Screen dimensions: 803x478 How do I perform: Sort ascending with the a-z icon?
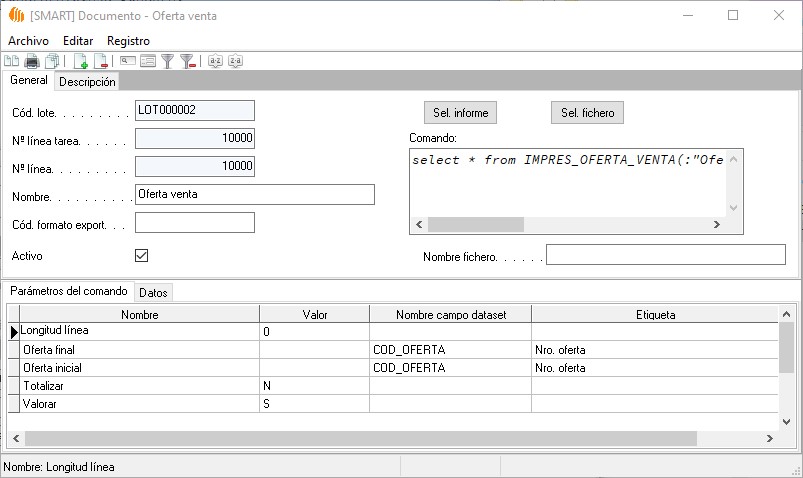[x=215, y=61]
